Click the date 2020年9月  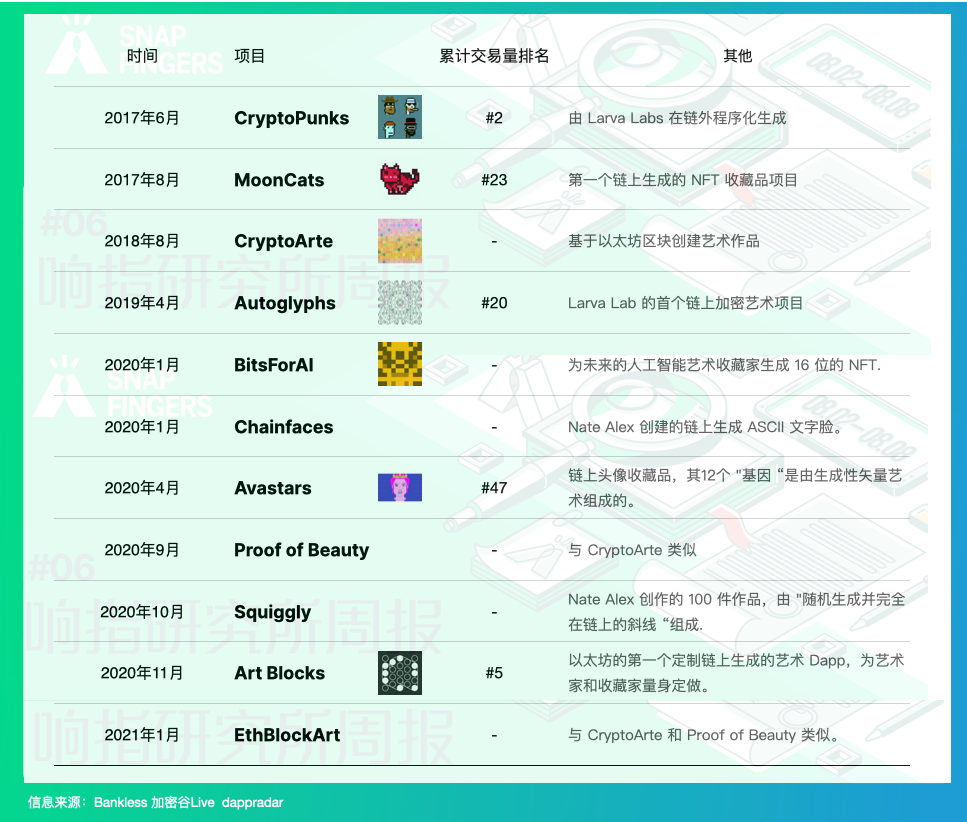142,549
